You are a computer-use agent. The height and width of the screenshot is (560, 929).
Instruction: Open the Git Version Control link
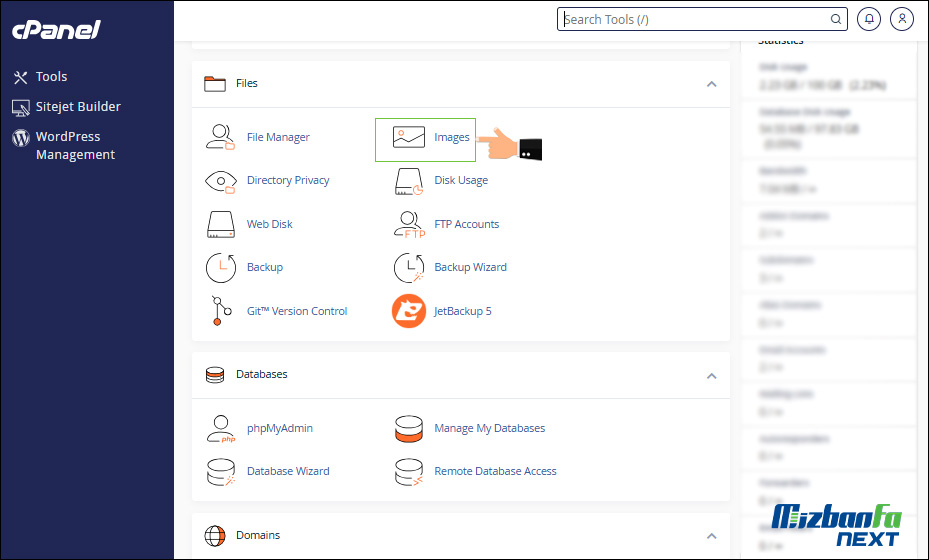297,311
